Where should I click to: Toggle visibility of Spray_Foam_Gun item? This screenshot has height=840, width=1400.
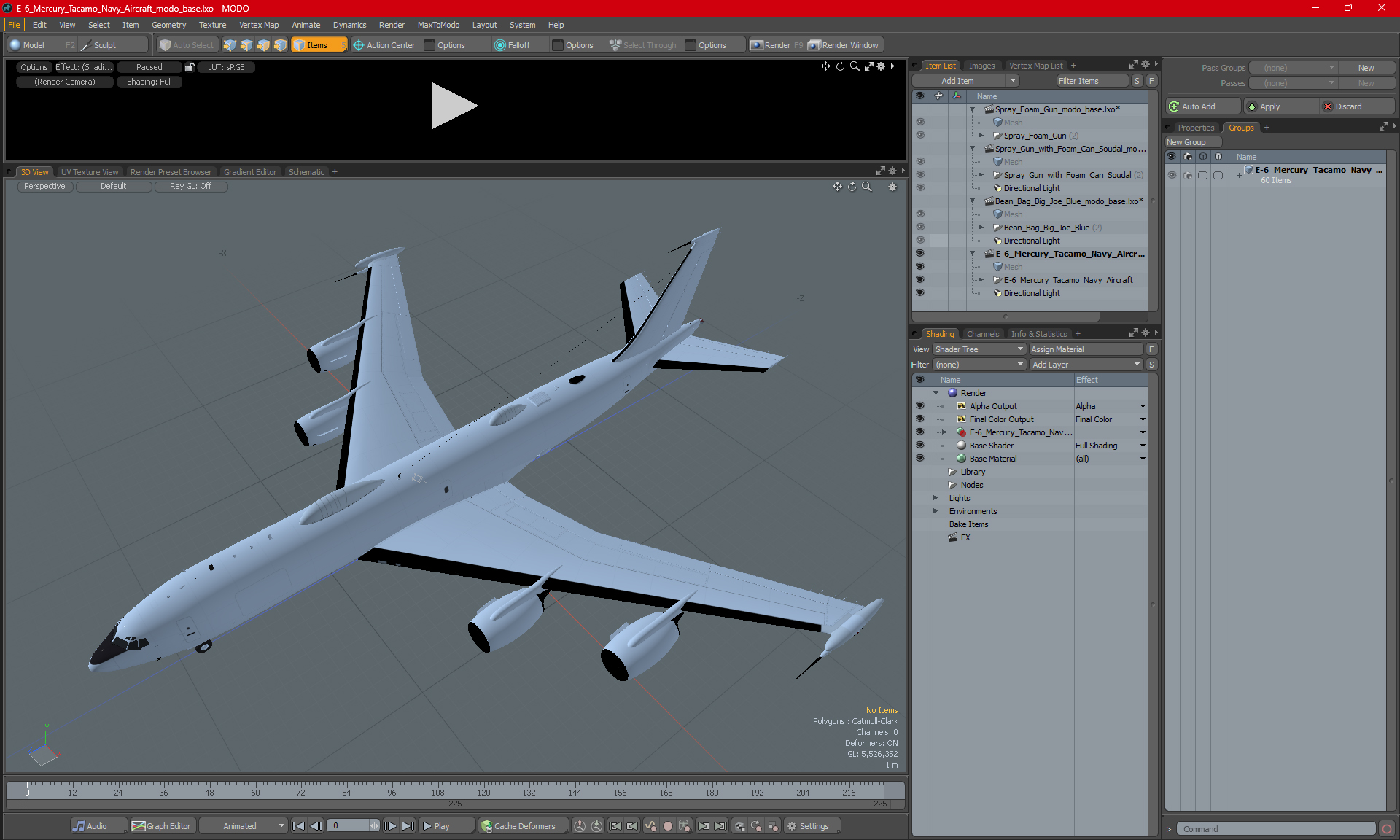pyautogui.click(x=920, y=136)
